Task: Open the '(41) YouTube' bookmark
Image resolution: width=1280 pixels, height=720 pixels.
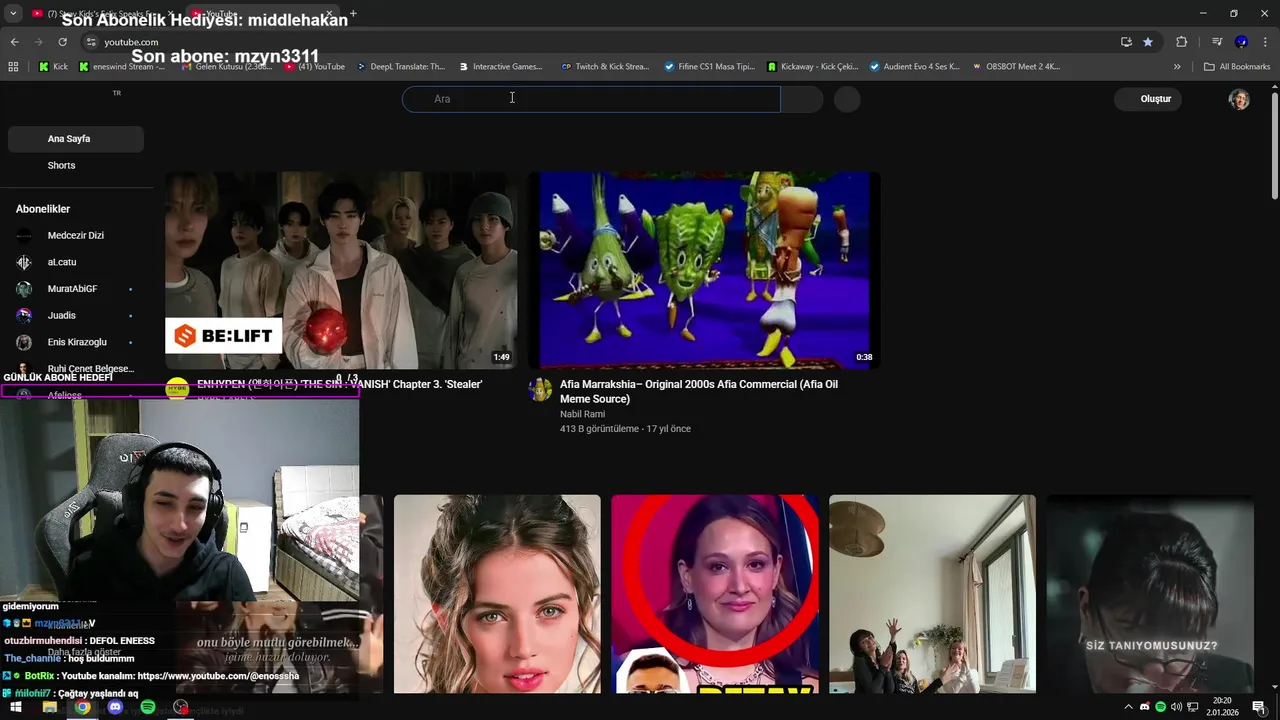Action: 315,67
